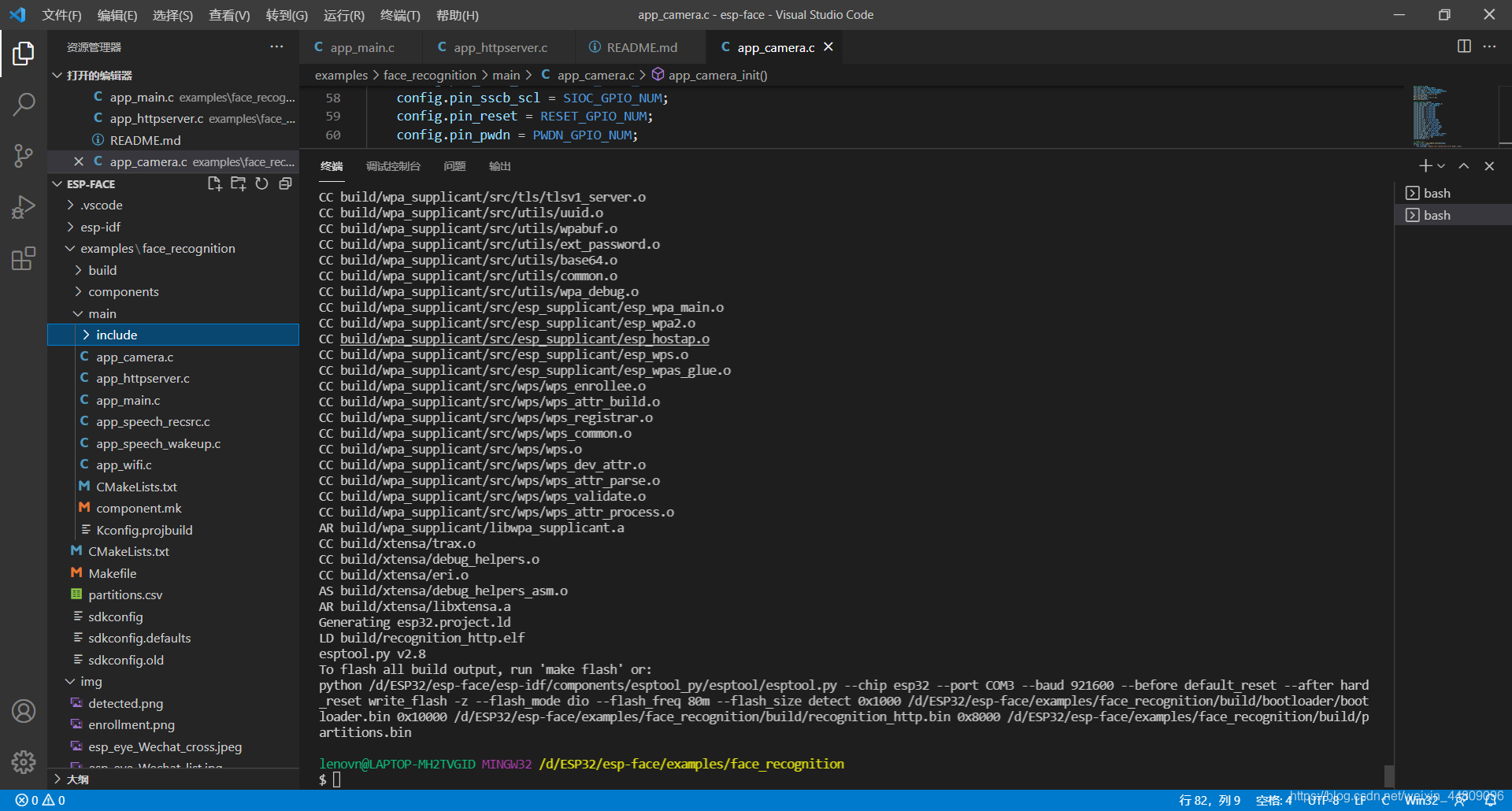Click the terminal prompt input cursor
This screenshot has height=811, width=1512.
click(x=336, y=780)
